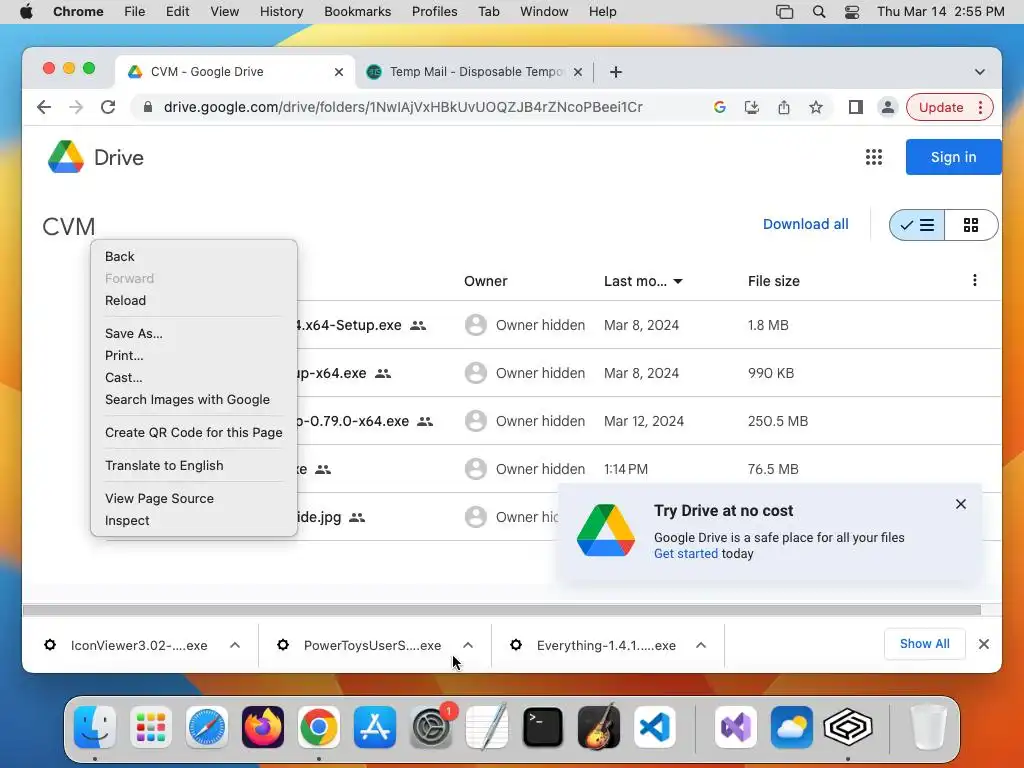Screen dimensions: 1024x768
Task: Dismiss the Try Drive at no cost popup
Action: tap(961, 504)
